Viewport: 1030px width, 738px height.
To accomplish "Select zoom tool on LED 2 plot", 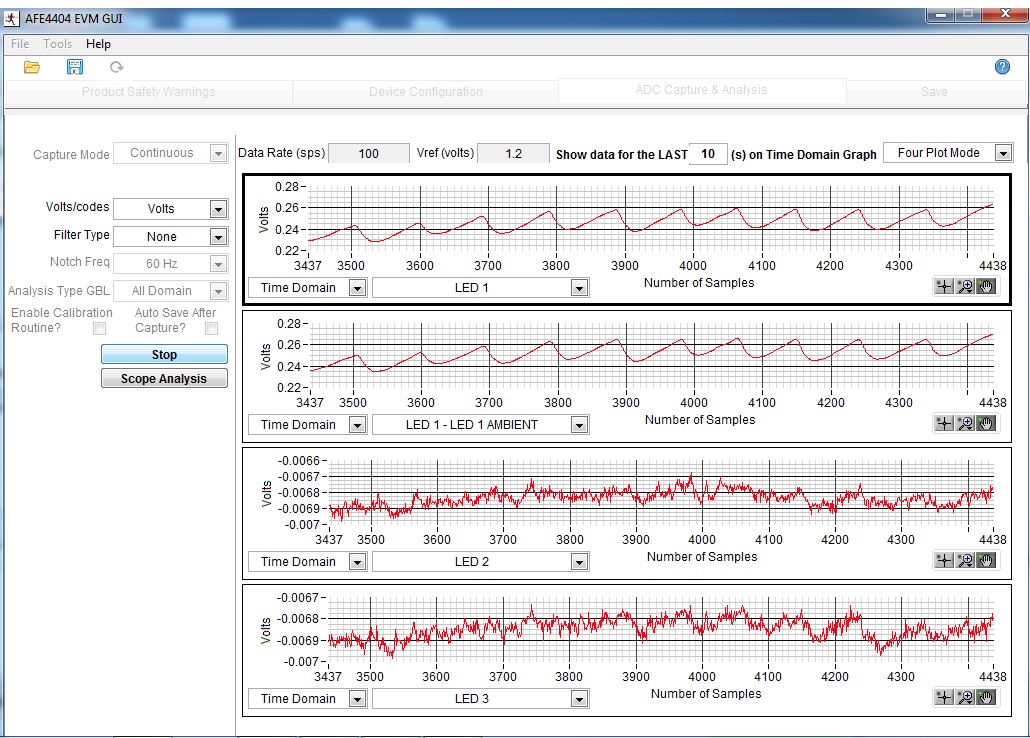I will 965,561.
